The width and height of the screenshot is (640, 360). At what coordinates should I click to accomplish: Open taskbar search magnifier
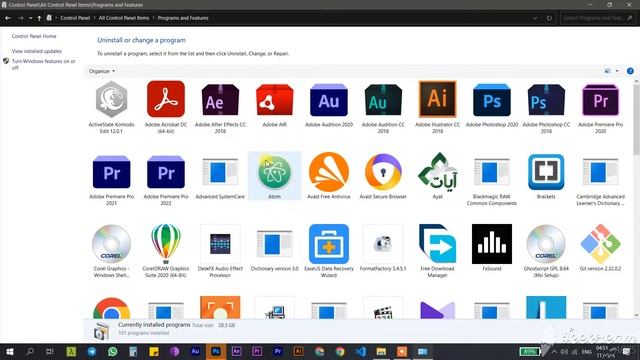click(30, 351)
